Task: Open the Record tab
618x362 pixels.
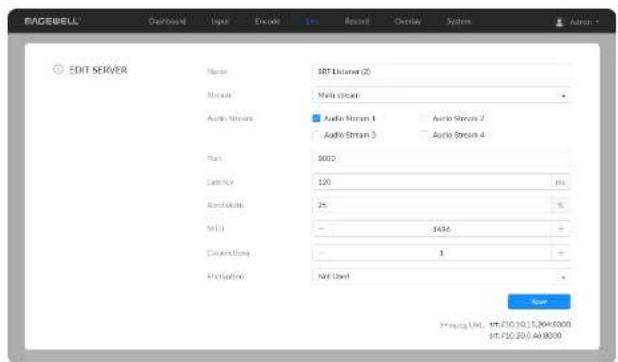Action: [357, 21]
